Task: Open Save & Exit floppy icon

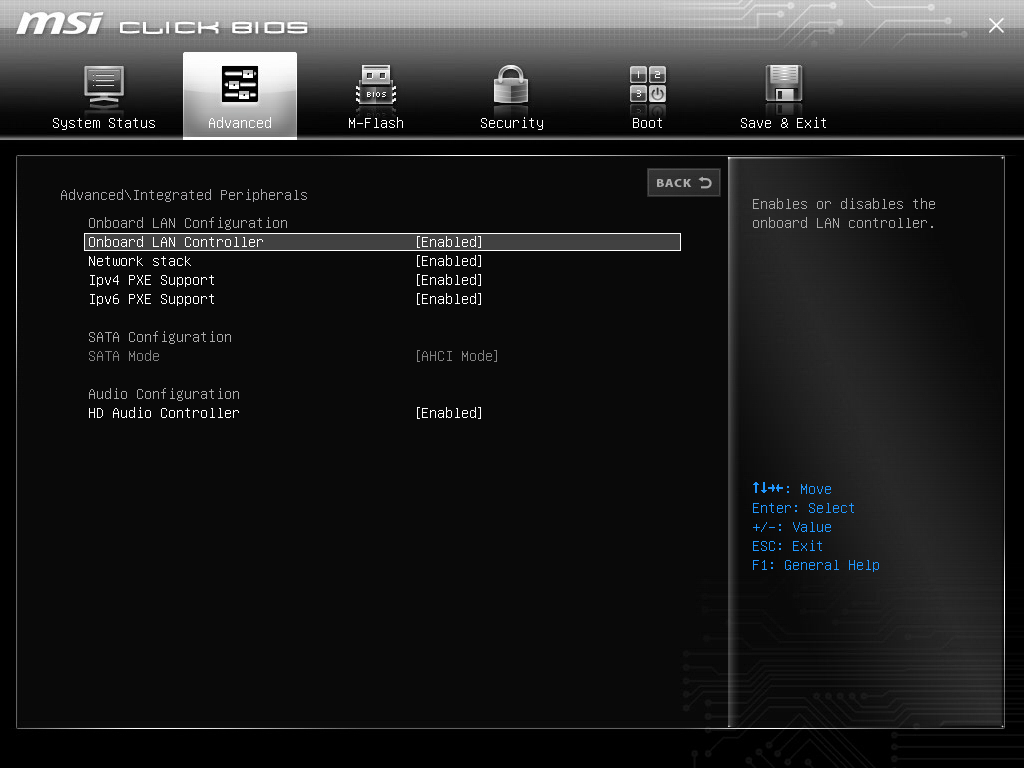Action: tap(783, 85)
